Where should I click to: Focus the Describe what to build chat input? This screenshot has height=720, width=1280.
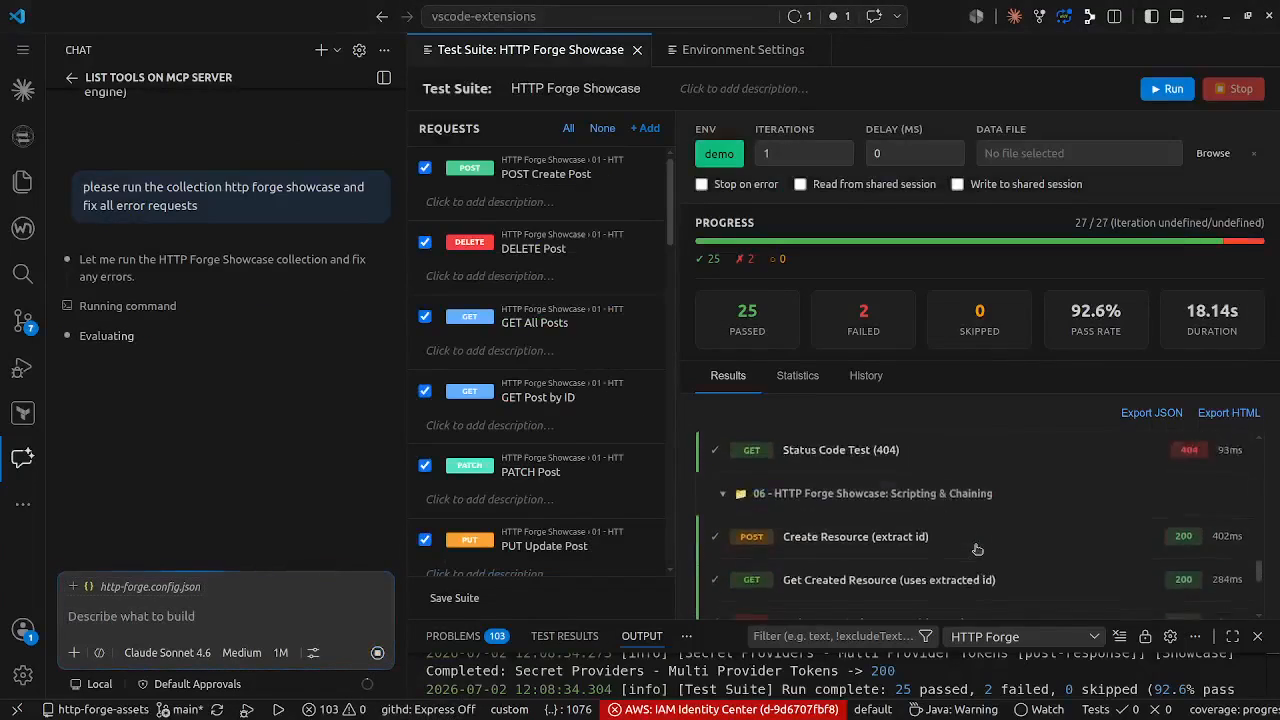[226, 616]
